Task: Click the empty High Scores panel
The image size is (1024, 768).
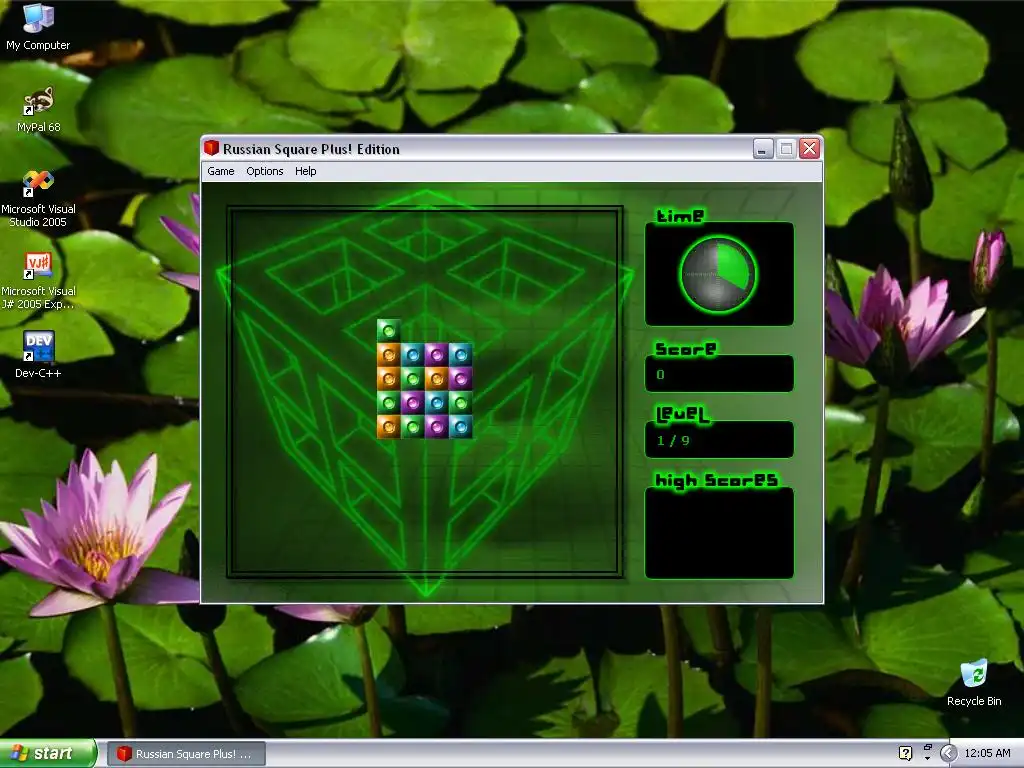Action: point(719,533)
